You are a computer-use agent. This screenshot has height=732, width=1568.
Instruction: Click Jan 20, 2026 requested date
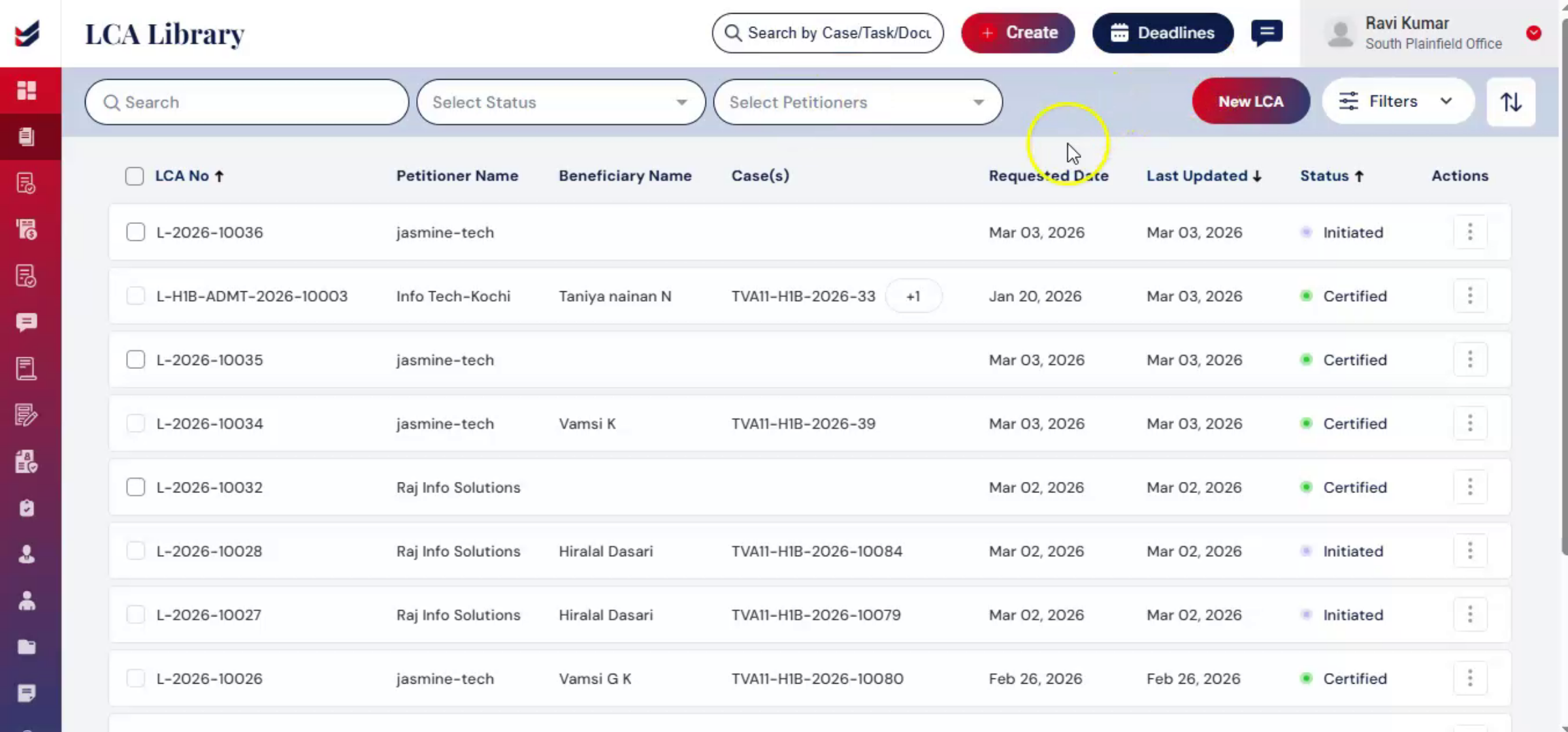point(1035,296)
